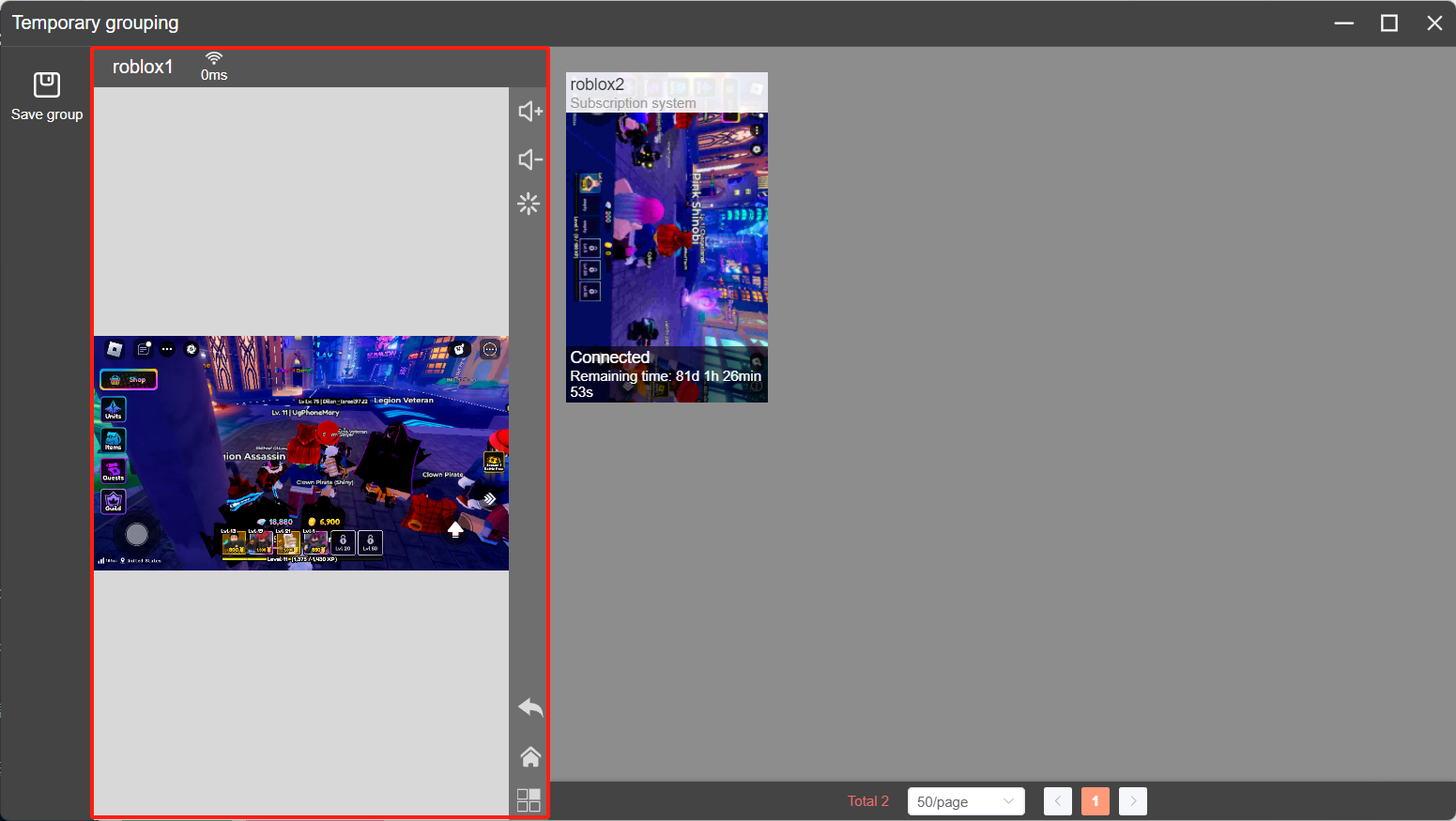Click the three-dot more icon beside chat notes

[167, 349]
